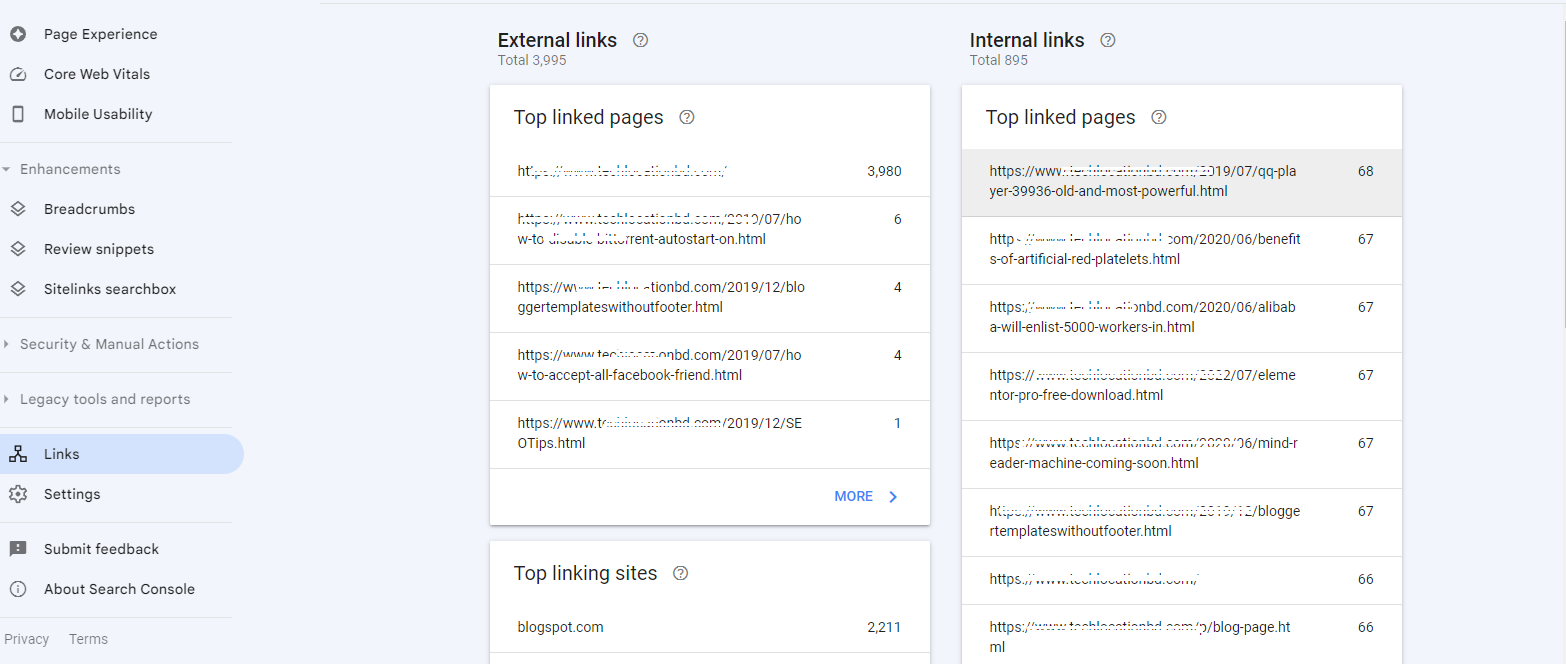
Task: Click the Mobile Usability phone icon
Action: tap(18, 114)
